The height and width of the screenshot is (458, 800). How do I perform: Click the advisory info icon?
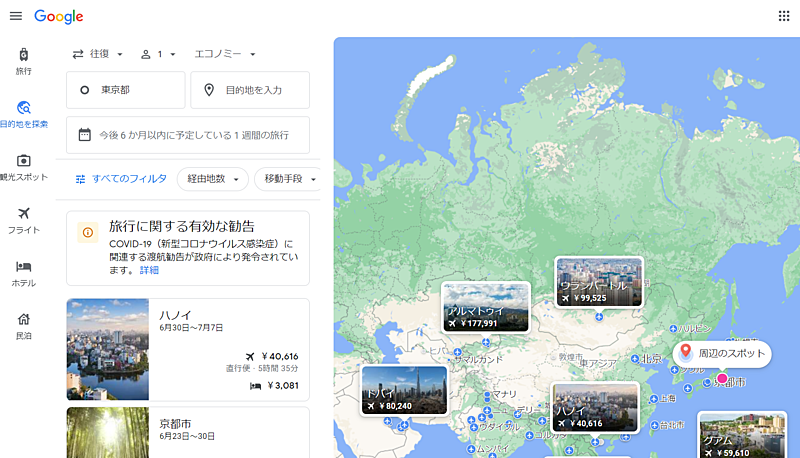[x=88, y=233]
